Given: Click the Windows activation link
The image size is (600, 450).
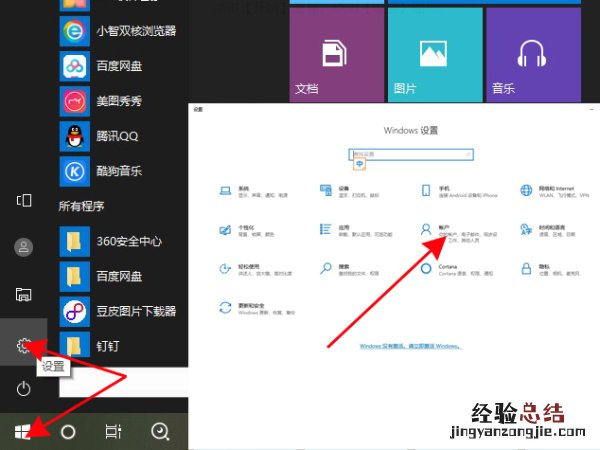Looking at the screenshot, I should pos(411,346).
